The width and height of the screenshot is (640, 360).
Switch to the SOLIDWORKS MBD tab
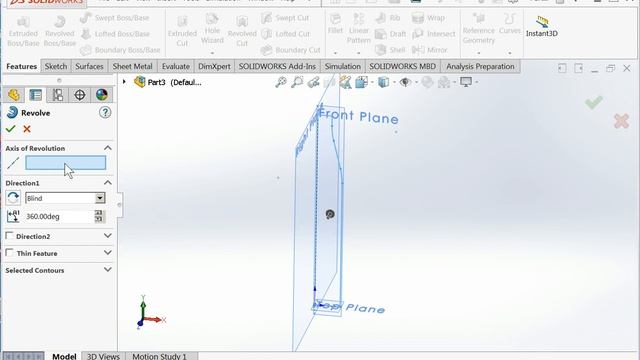(402, 66)
